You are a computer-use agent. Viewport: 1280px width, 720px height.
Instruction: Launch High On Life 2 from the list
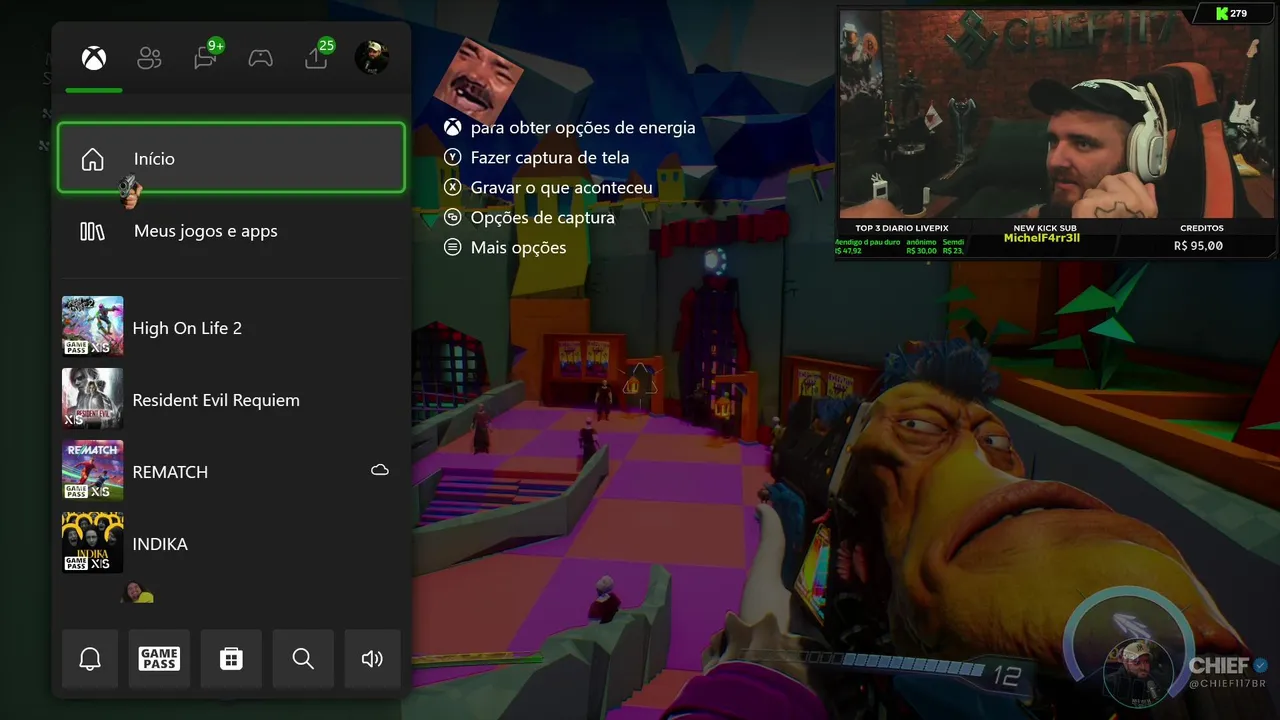pyautogui.click(x=231, y=327)
